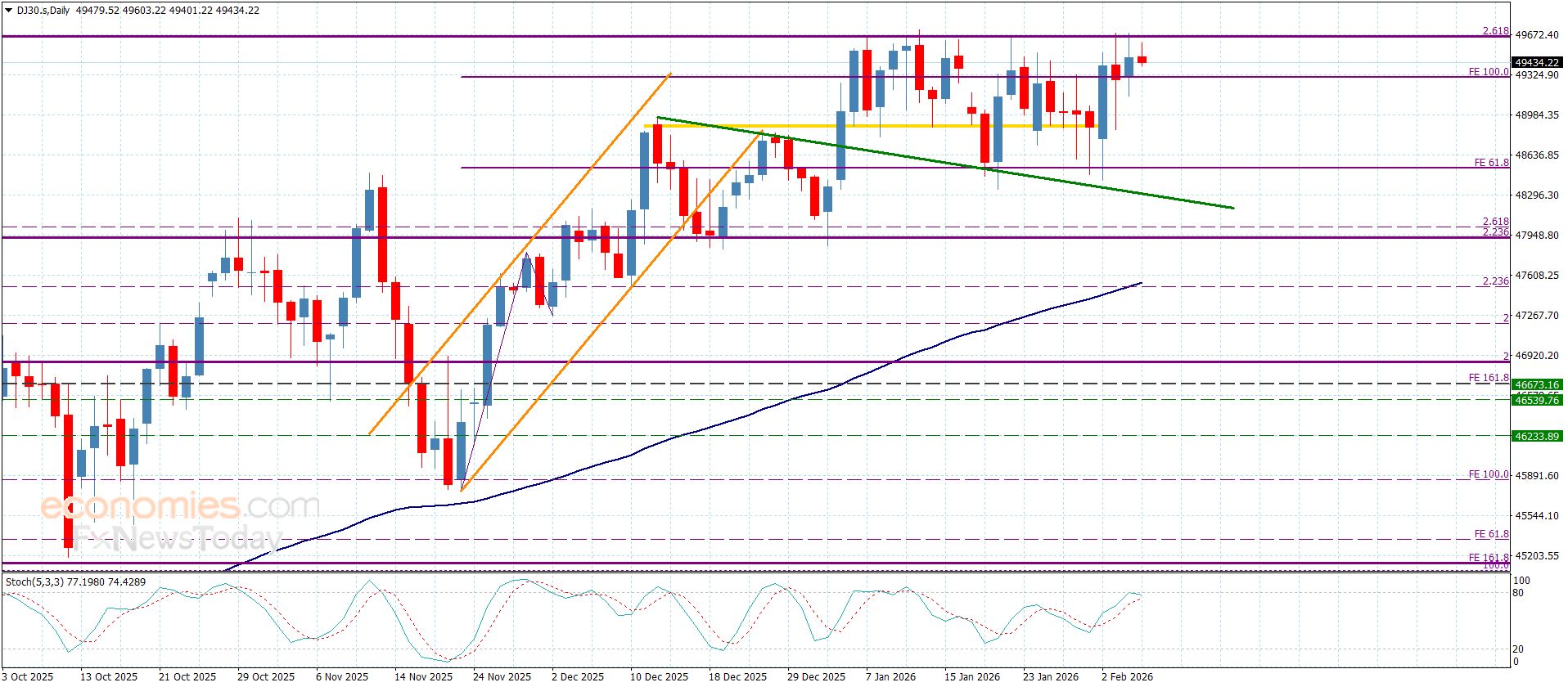Click the 49324.90 price axis label
The image size is (1568, 687).
[x=1537, y=75]
